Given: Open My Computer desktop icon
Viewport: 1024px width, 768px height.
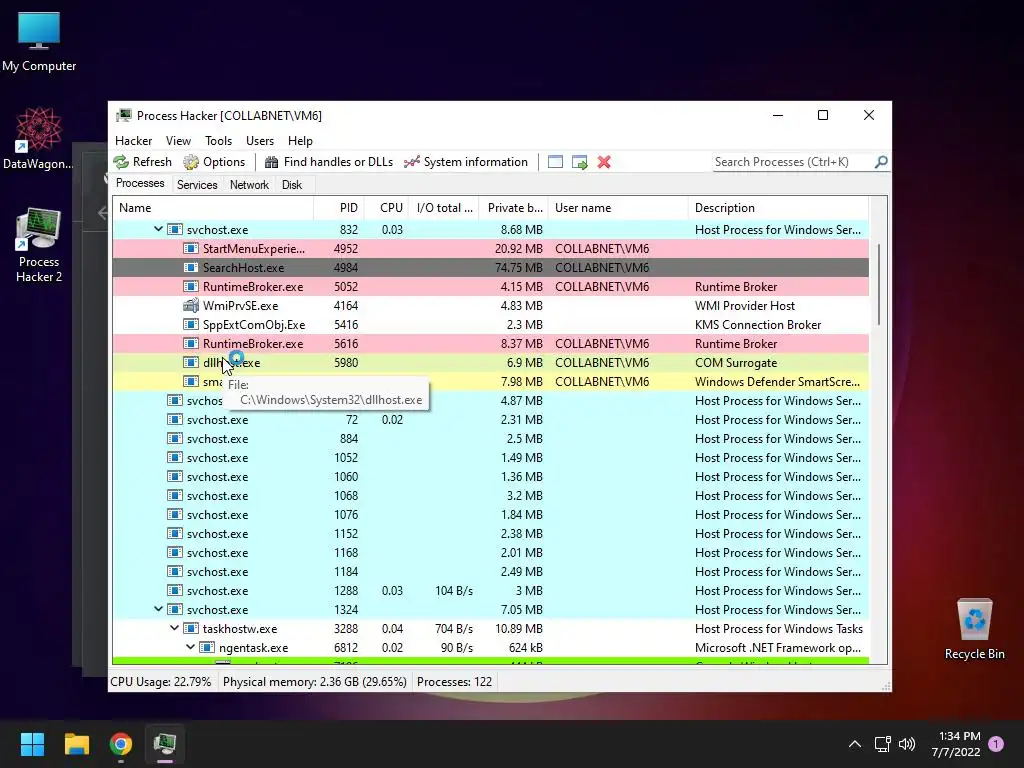Looking at the screenshot, I should pos(39,42).
